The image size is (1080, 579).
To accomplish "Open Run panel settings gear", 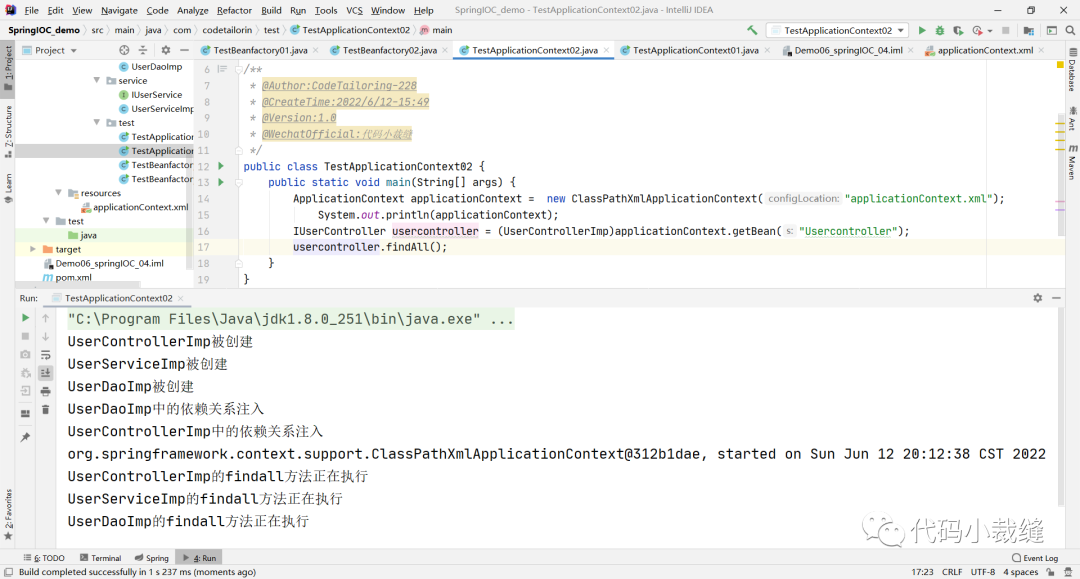I will 1037,298.
